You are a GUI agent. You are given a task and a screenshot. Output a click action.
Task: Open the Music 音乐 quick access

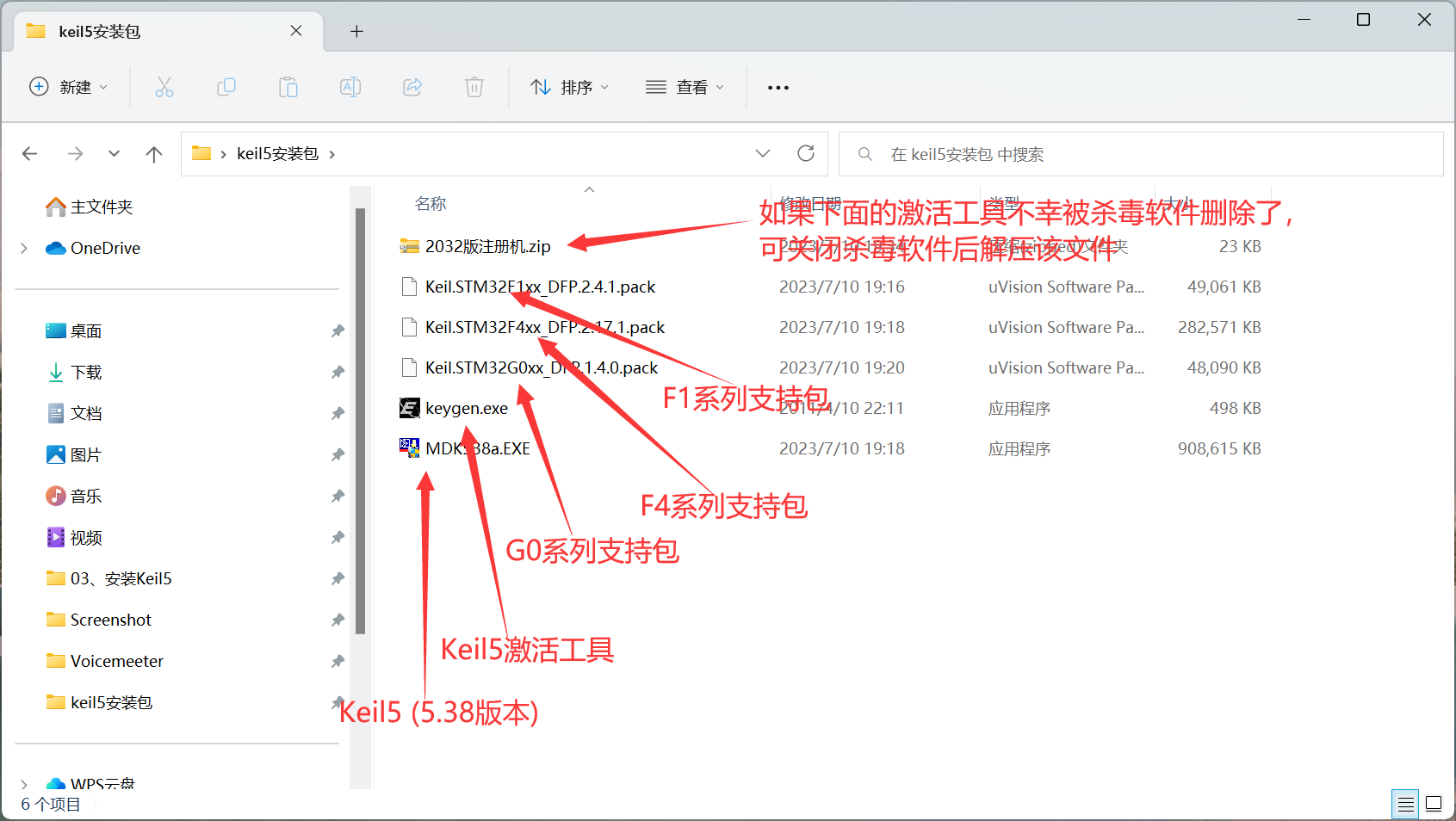[x=74, y=497]
